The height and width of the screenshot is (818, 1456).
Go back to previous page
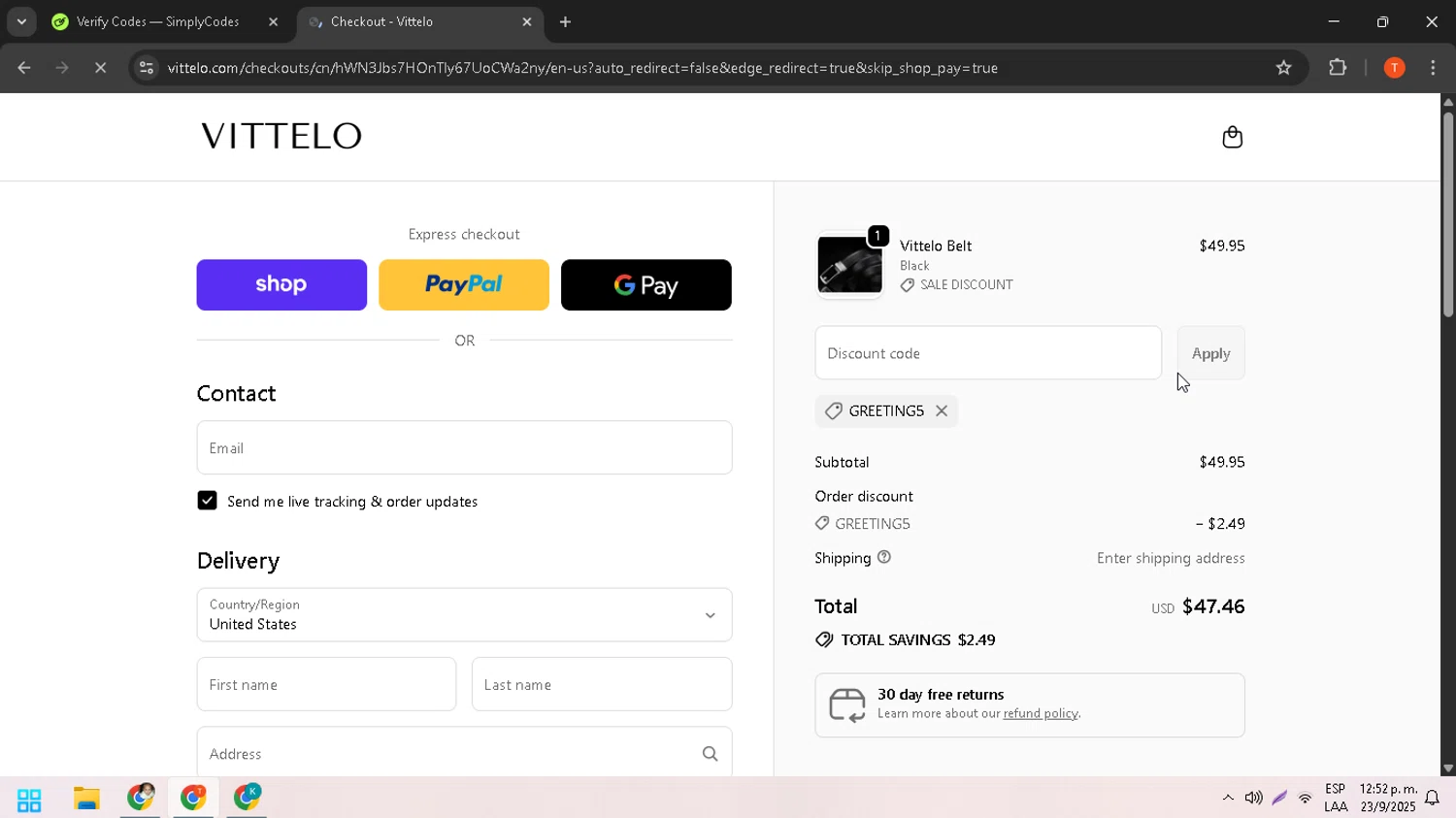click(24, 68)
